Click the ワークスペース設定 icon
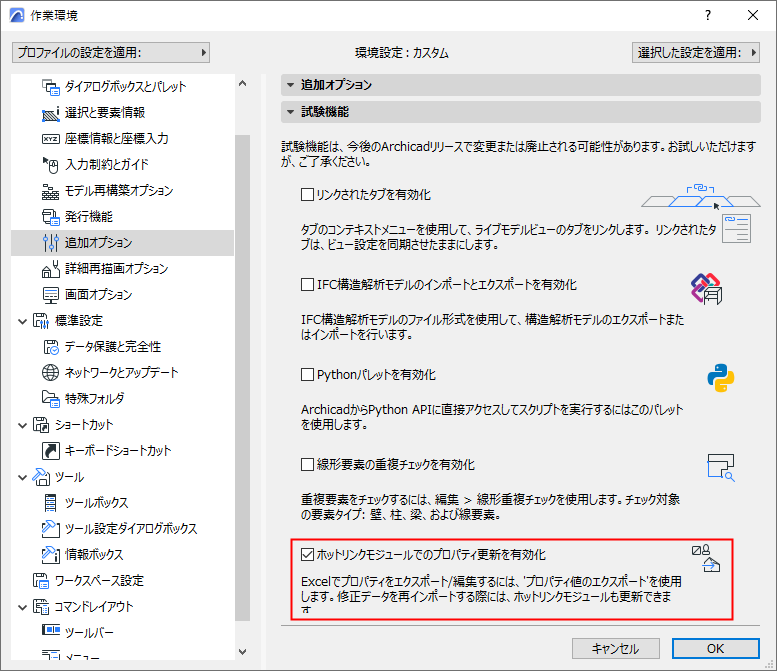The image size is (777, 671). [x=41, y=581]
